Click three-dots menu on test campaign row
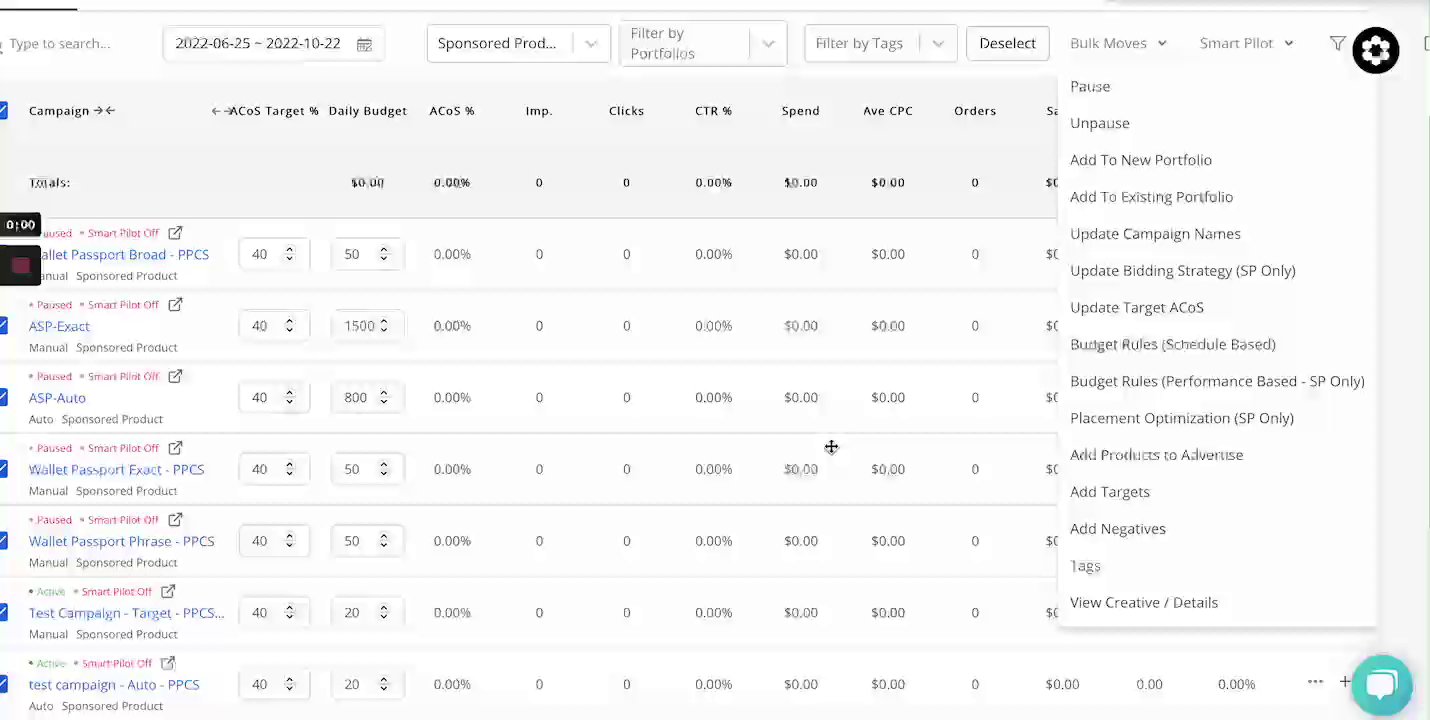The height and width of the screenshot is (720, 1430). 1315,682
